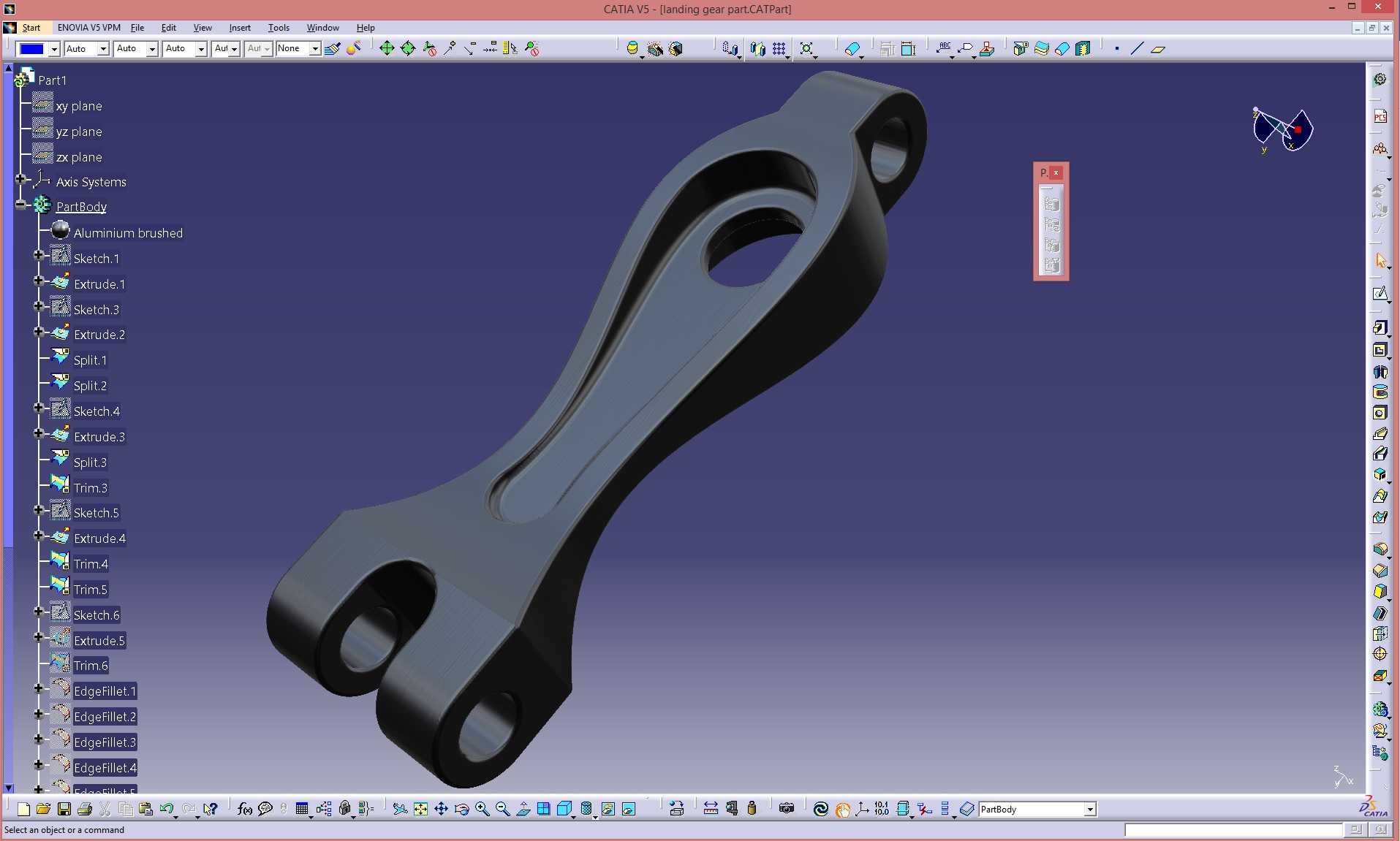
Task: Activate the Pan tool icon
Action: (x=441, y=809)
